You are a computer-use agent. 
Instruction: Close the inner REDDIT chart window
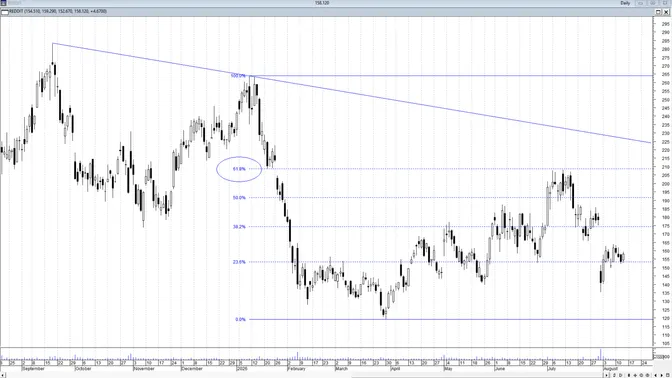(x=666, y=12)
